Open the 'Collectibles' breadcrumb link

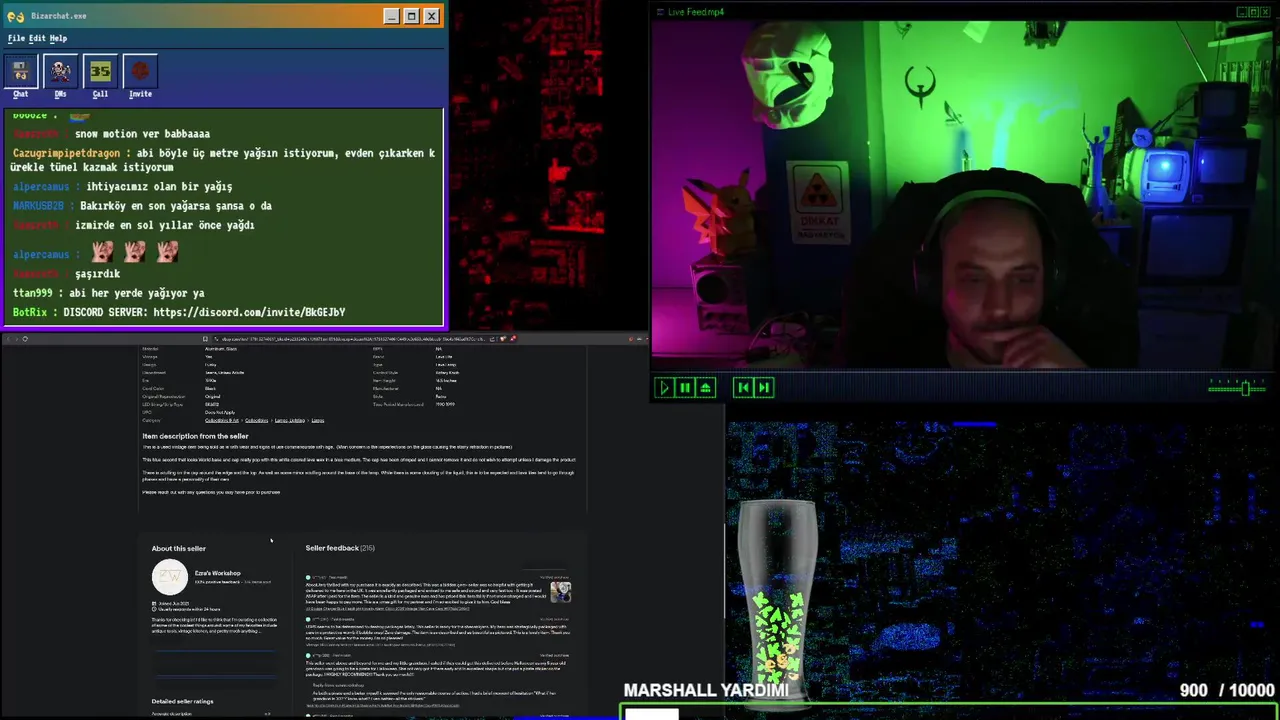click(256, 420)
